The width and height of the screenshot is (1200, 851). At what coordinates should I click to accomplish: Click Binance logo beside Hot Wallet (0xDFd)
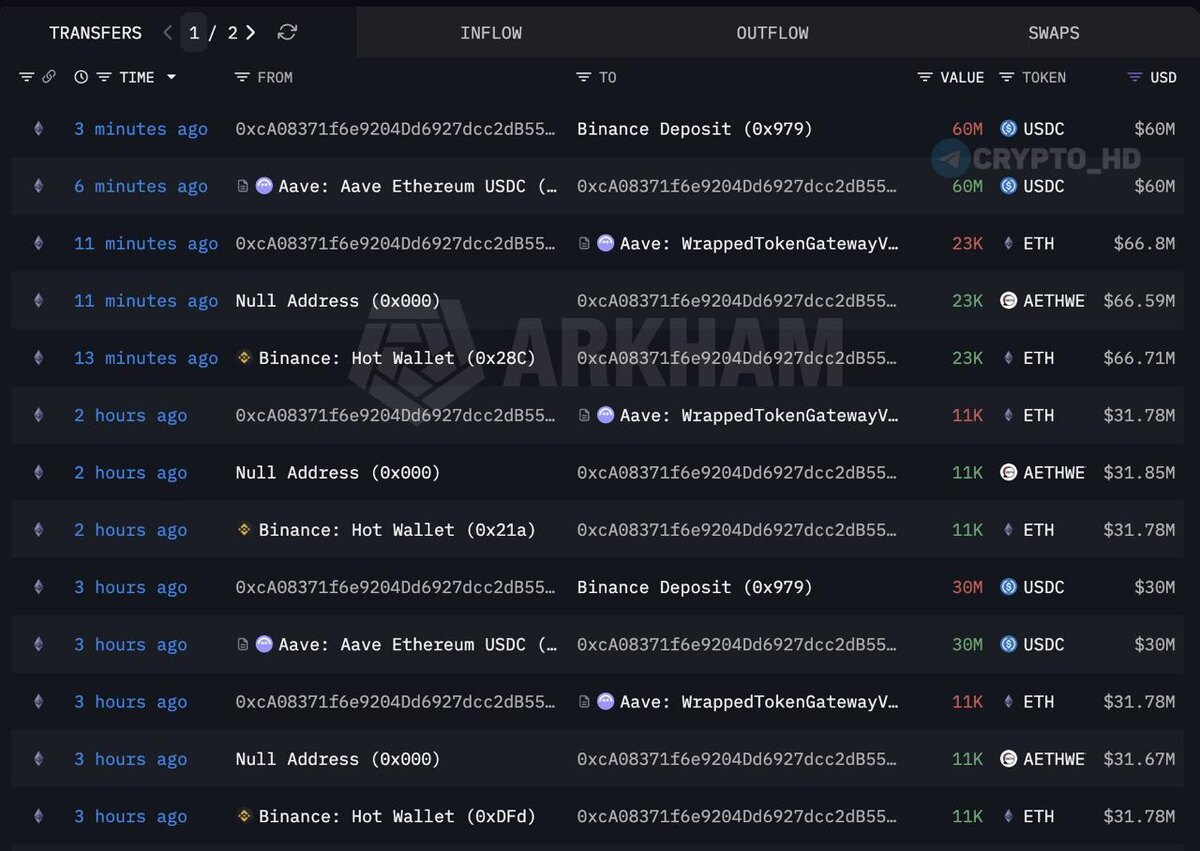click(x=244, y=816)
